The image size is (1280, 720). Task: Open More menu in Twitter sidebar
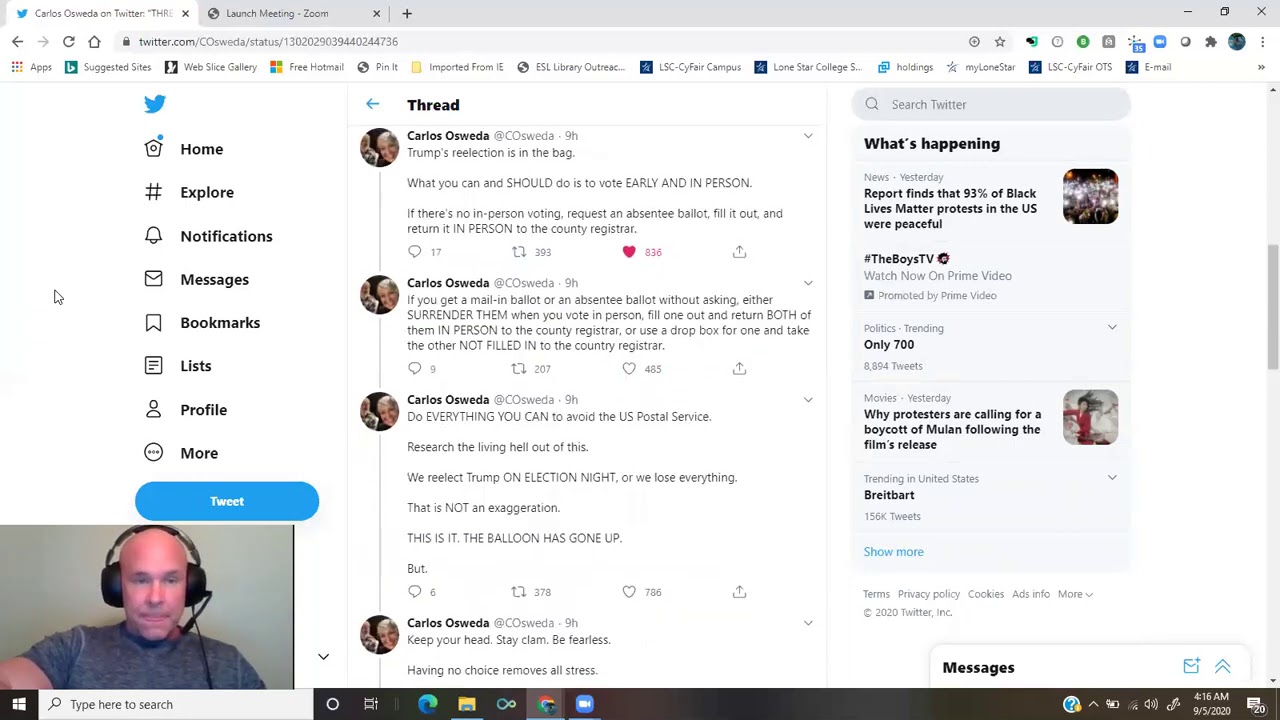click(x=181, y=453)
